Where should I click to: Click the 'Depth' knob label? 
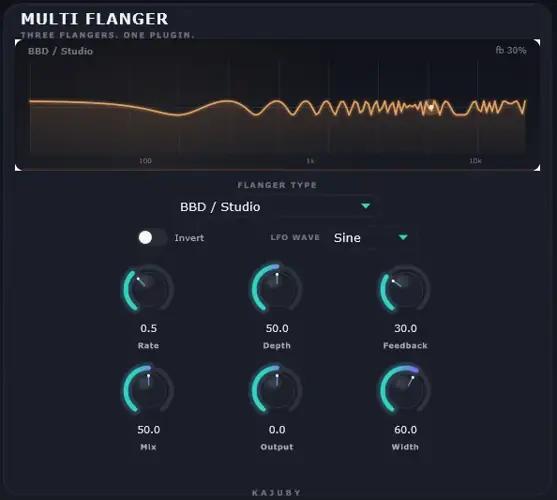click(277, 346)
